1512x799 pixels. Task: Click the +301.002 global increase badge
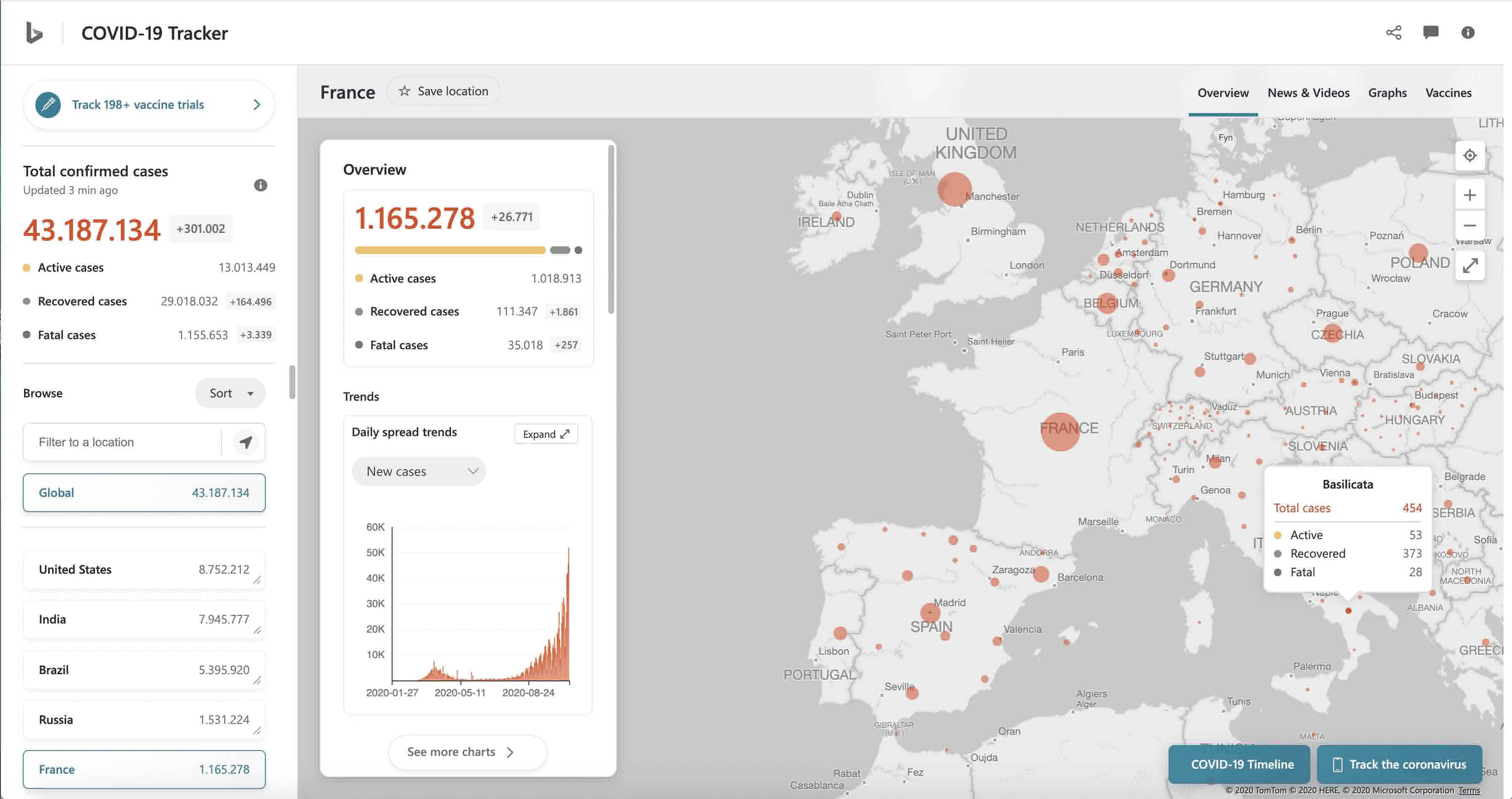(x=201, y=229)
